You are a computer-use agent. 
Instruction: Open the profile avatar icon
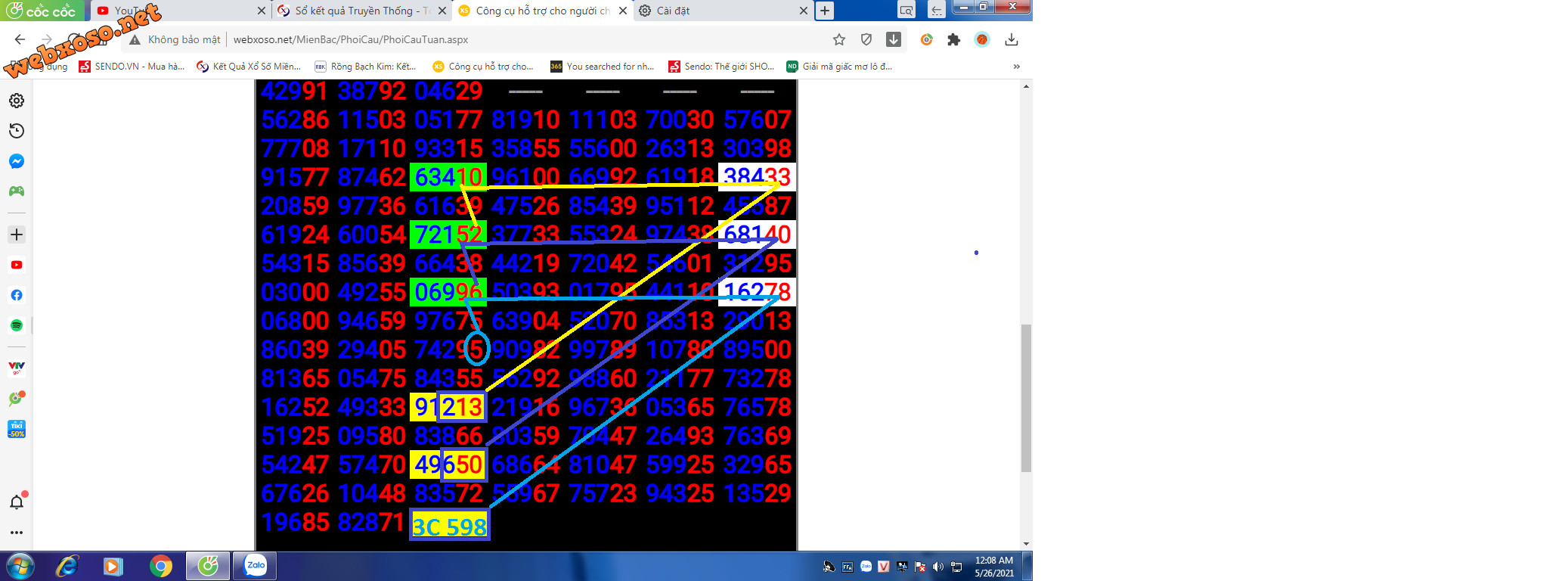(x=982, y=39)
